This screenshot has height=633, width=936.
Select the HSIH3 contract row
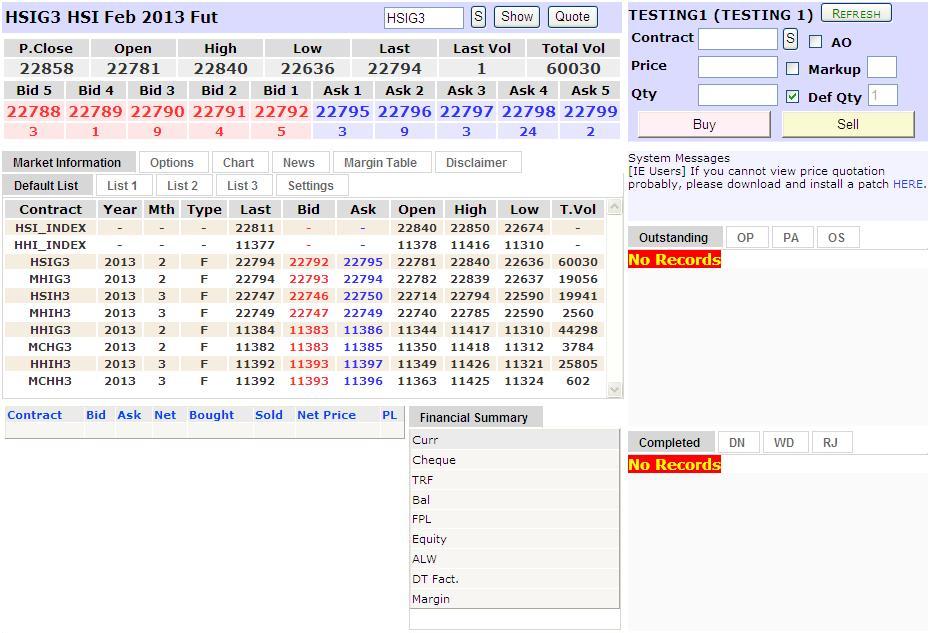pos(50,296)
